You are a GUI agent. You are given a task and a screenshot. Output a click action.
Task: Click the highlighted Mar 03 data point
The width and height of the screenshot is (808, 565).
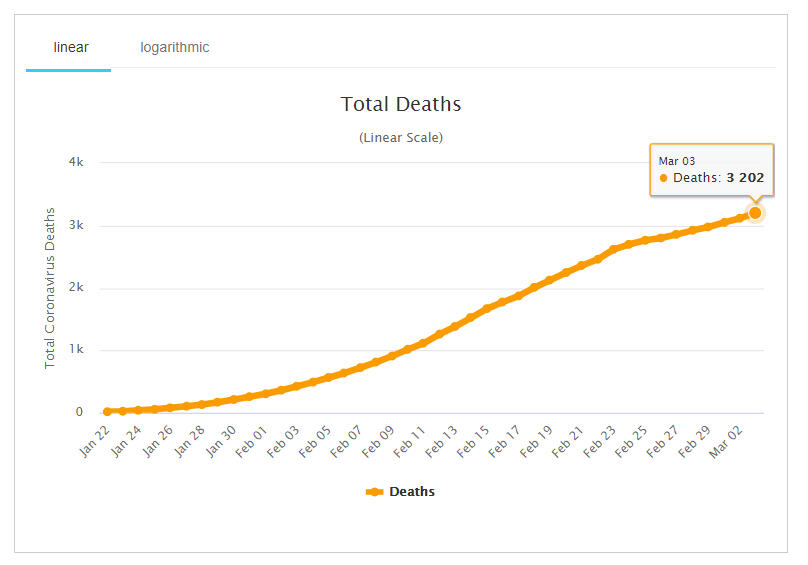coord(755,213)
